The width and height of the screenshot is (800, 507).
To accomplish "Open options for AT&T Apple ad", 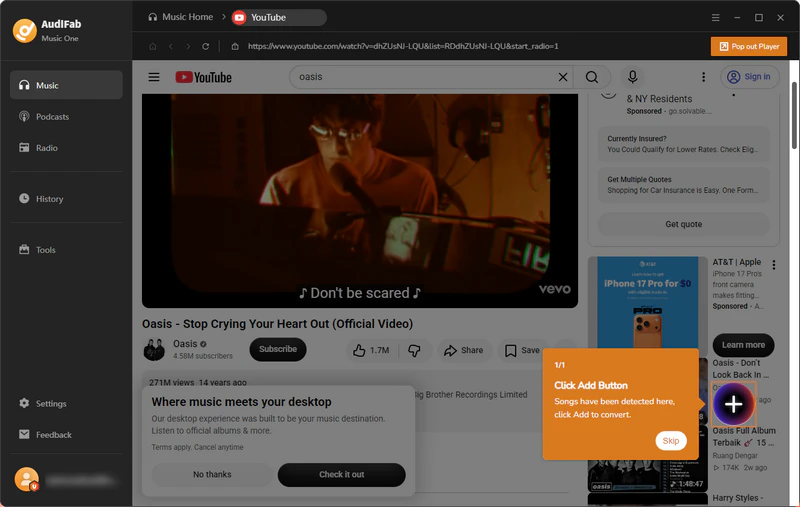I will point(774,265).
